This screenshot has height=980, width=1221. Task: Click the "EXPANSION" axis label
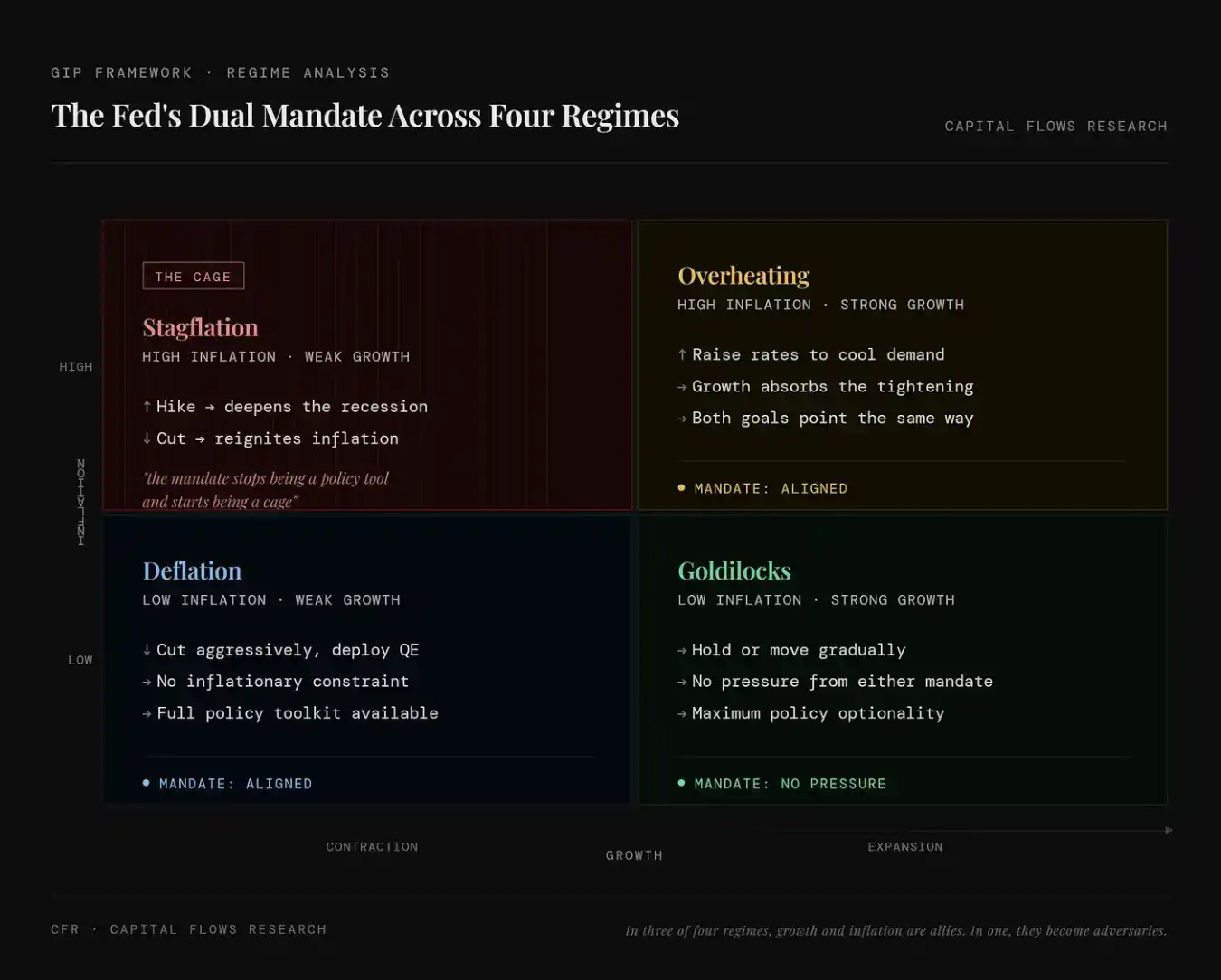point(904,847)
